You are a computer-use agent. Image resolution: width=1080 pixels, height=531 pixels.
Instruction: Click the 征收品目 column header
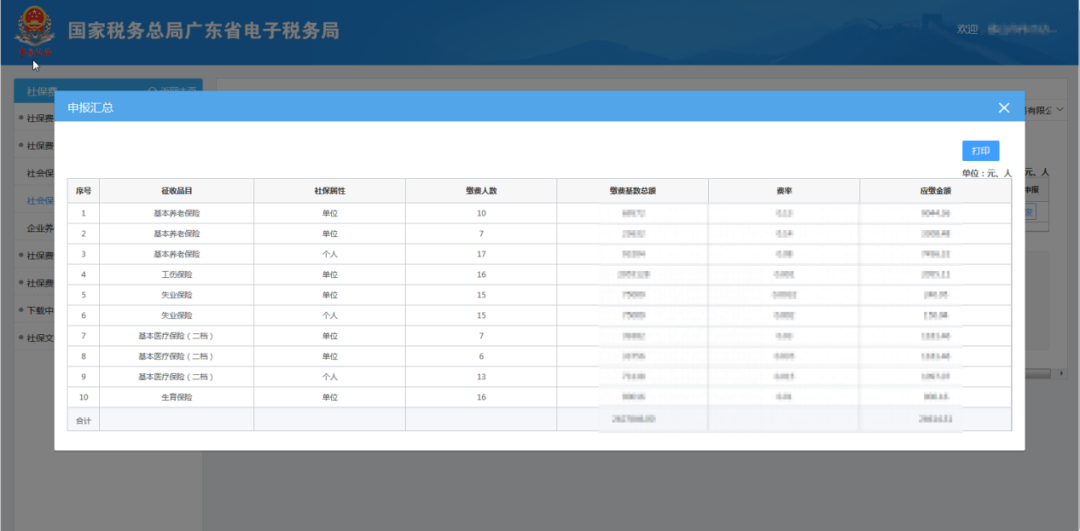coord(176,191)
